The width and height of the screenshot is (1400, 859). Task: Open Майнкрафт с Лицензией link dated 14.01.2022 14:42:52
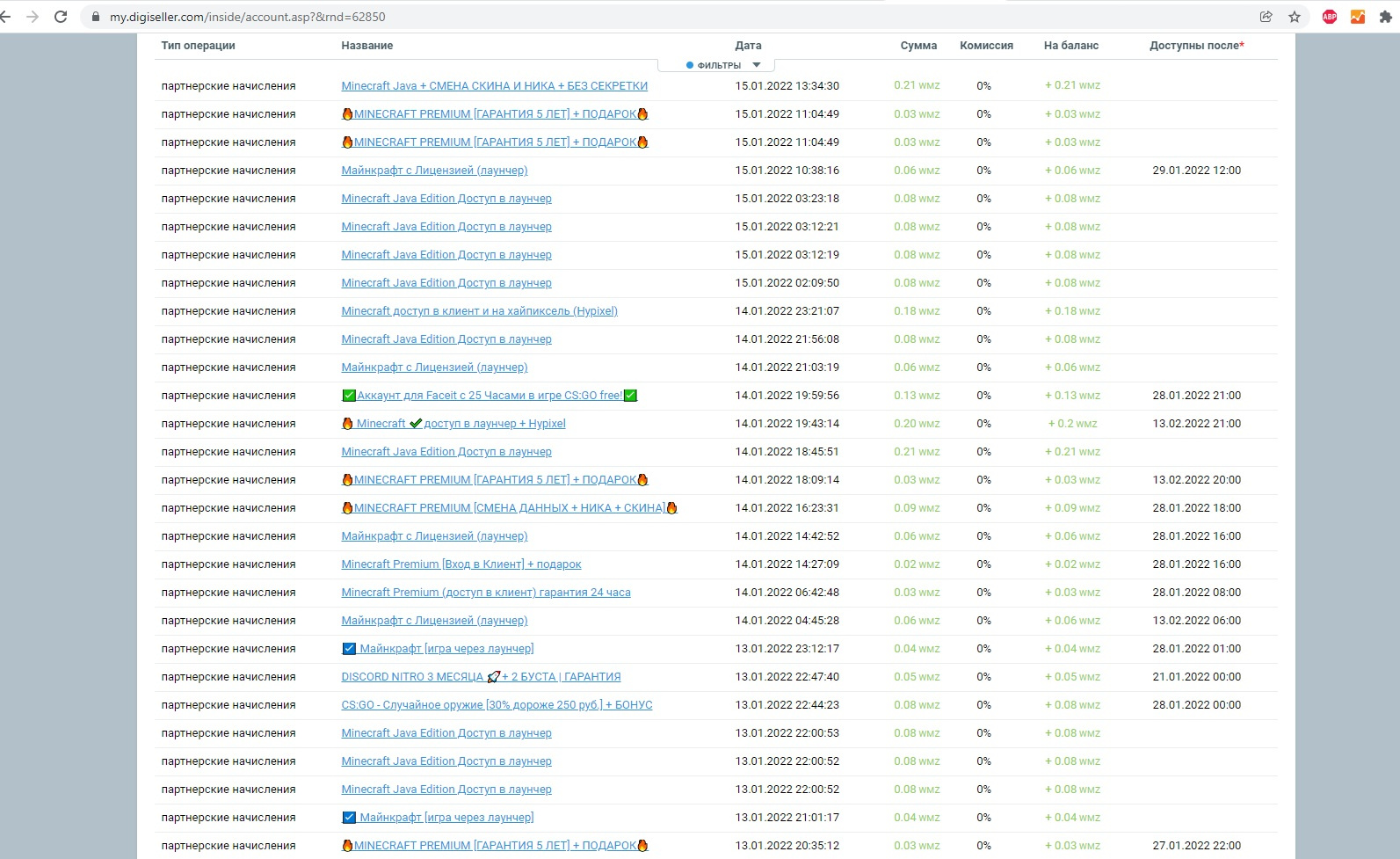click(x=434, y=536)
